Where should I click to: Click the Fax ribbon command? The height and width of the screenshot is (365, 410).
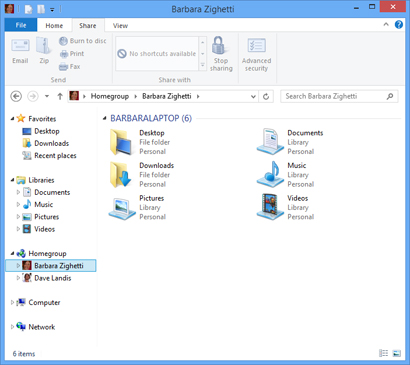70,67
